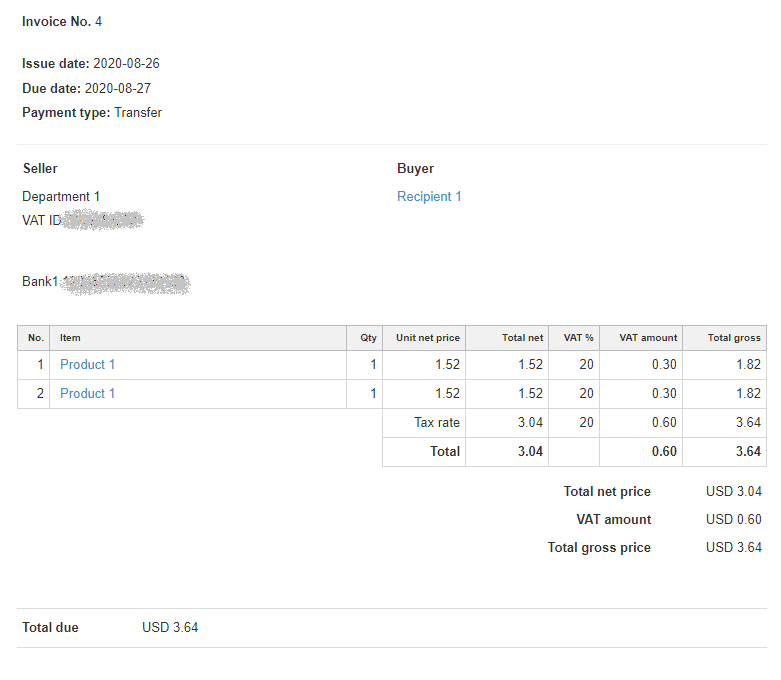The image size is (781, 680).
Task: Click the USD 3.04 total net price
Action: (734, 492)
